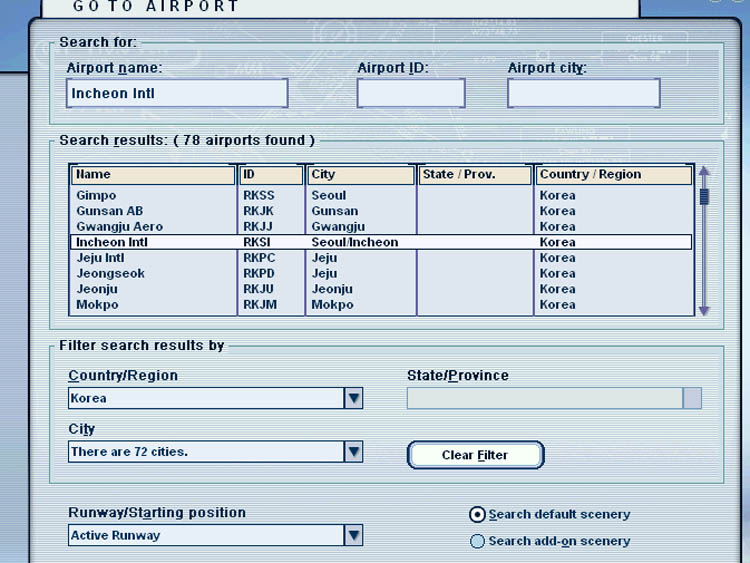Click the Country / Region column header
This screenshot has width=750, height=563.
pos(613,175)
